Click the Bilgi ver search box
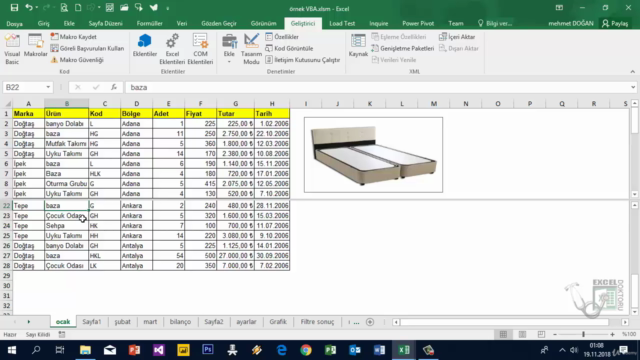The image size is (640, 360). (x=495, y=24)
